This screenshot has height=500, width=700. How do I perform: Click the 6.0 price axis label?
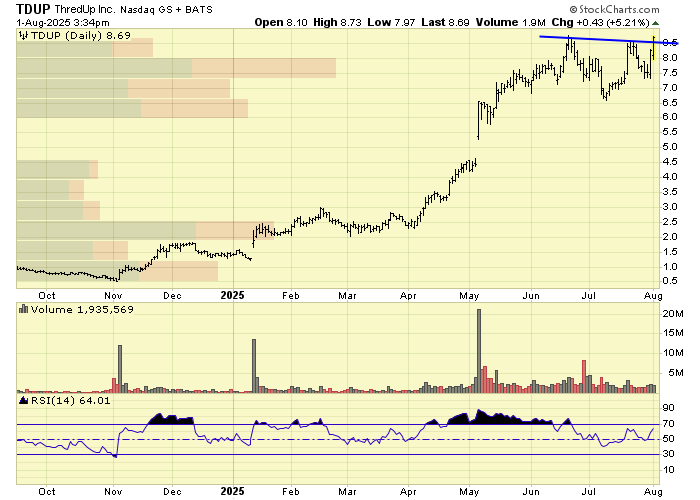click(x=670, y=117)
